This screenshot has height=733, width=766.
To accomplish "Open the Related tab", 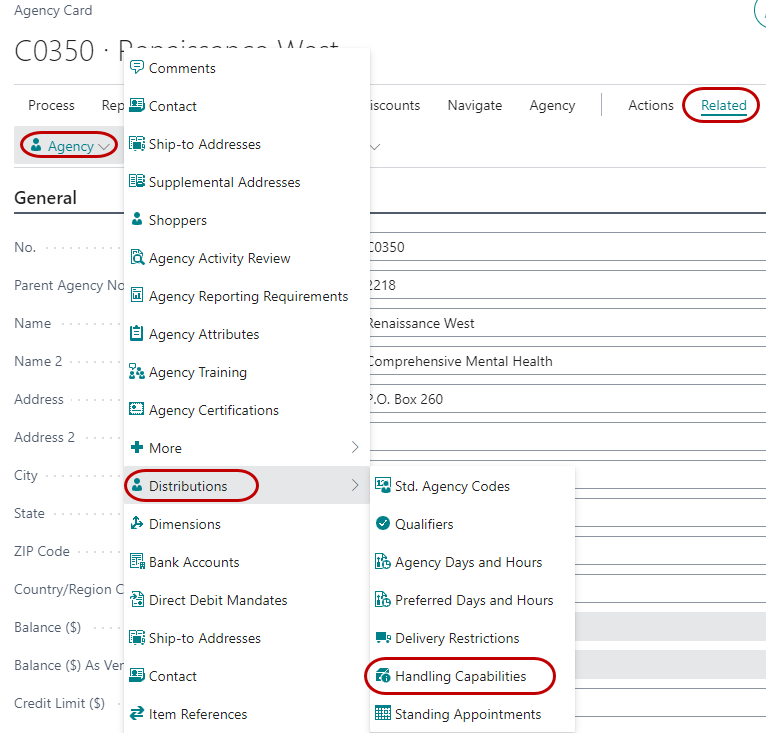I will [723, 105].
